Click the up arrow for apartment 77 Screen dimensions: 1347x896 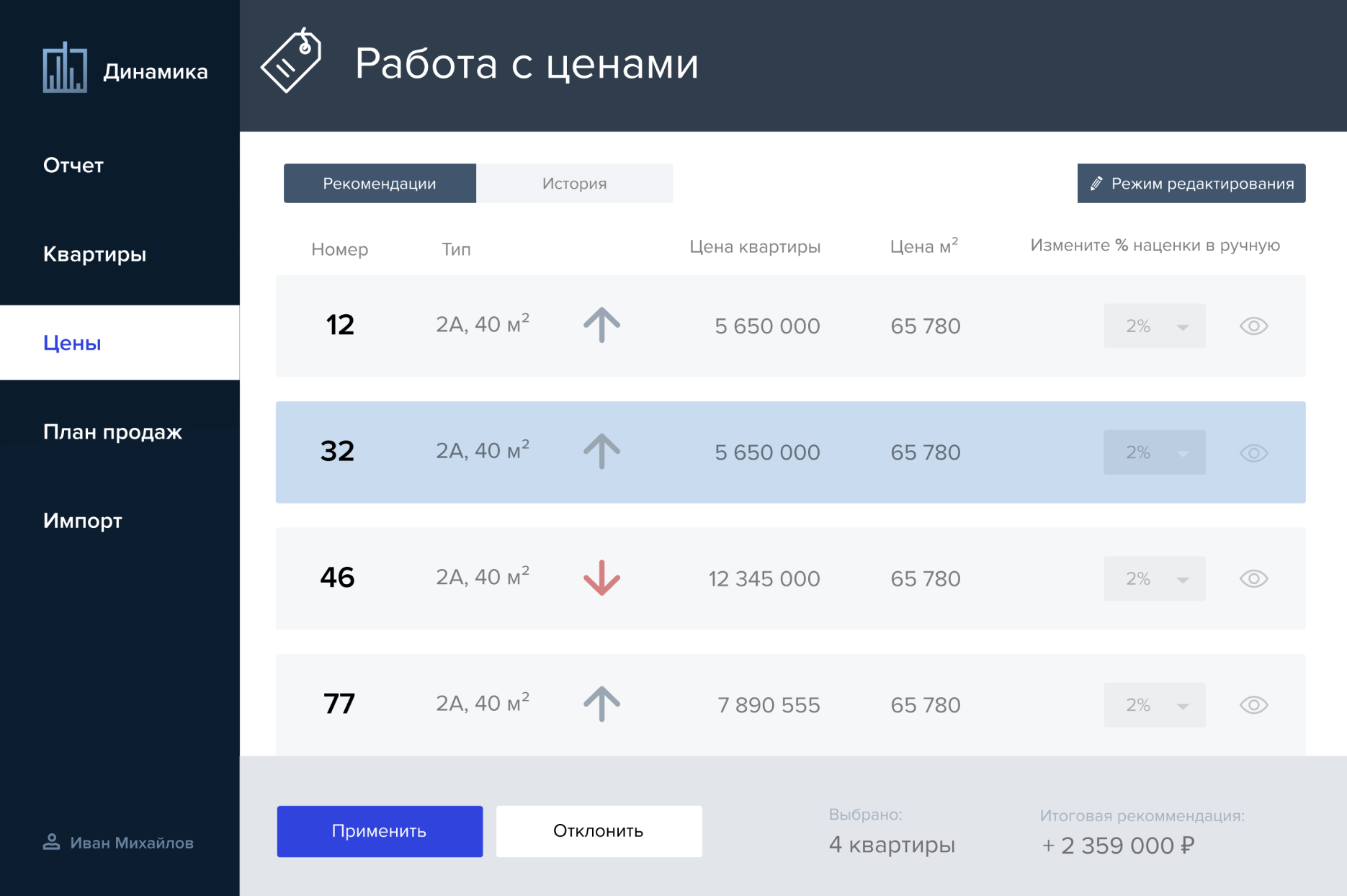pos(601,704)
